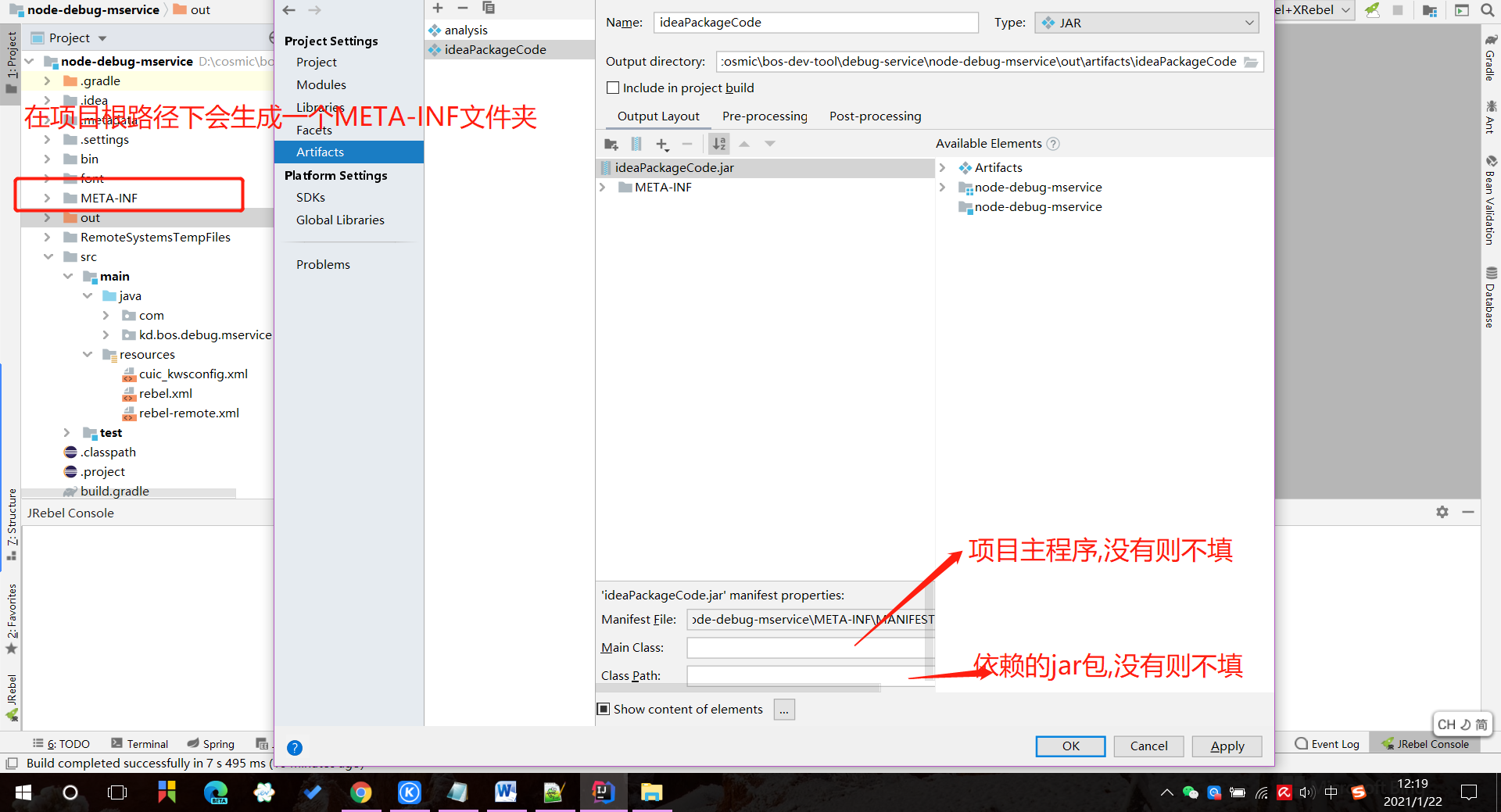This screenshot has height=812, width=1501.
Task: Open Google Chrome from the taskbar
Action: (360, 792)
